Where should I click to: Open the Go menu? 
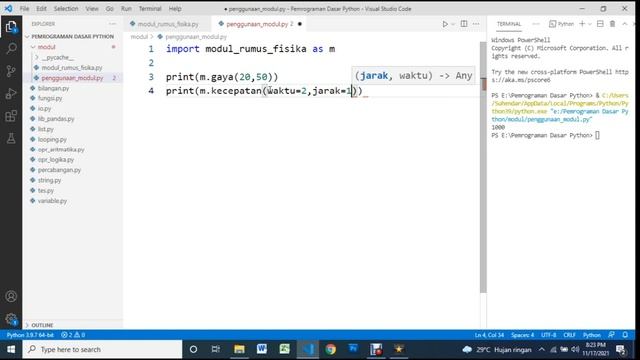pos(109,9)
